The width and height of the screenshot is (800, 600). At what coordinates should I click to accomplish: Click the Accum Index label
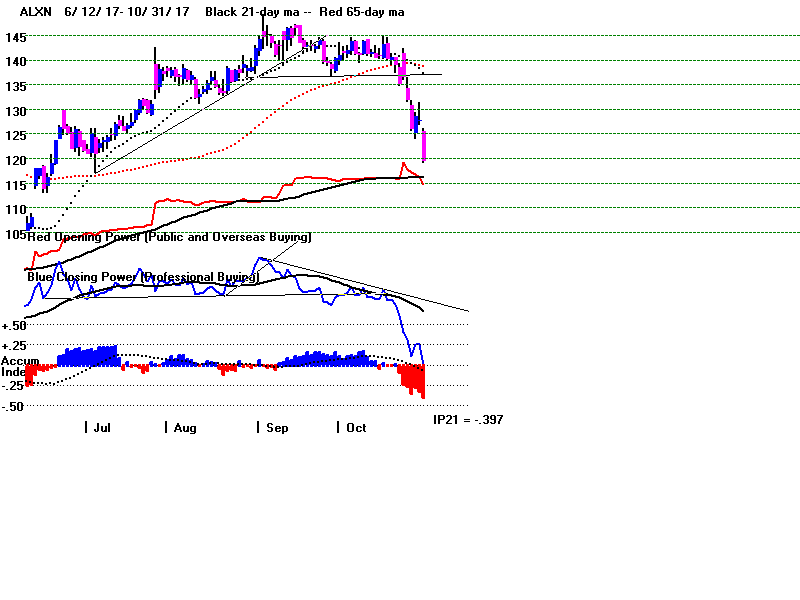(x=13, y=366)
